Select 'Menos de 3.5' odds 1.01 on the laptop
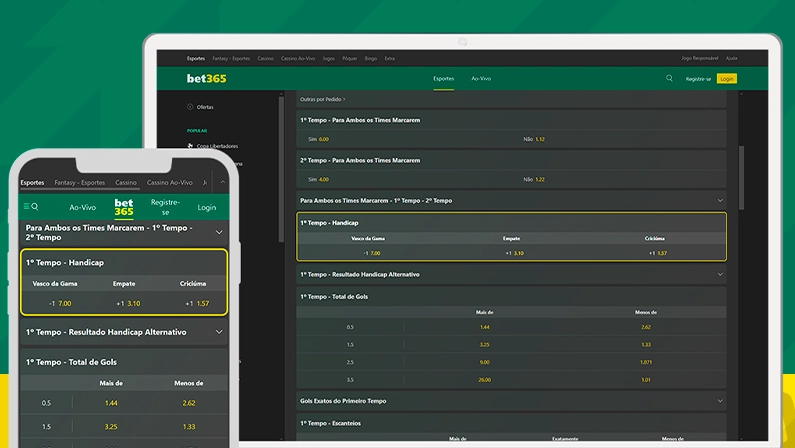 click(646, 380)
